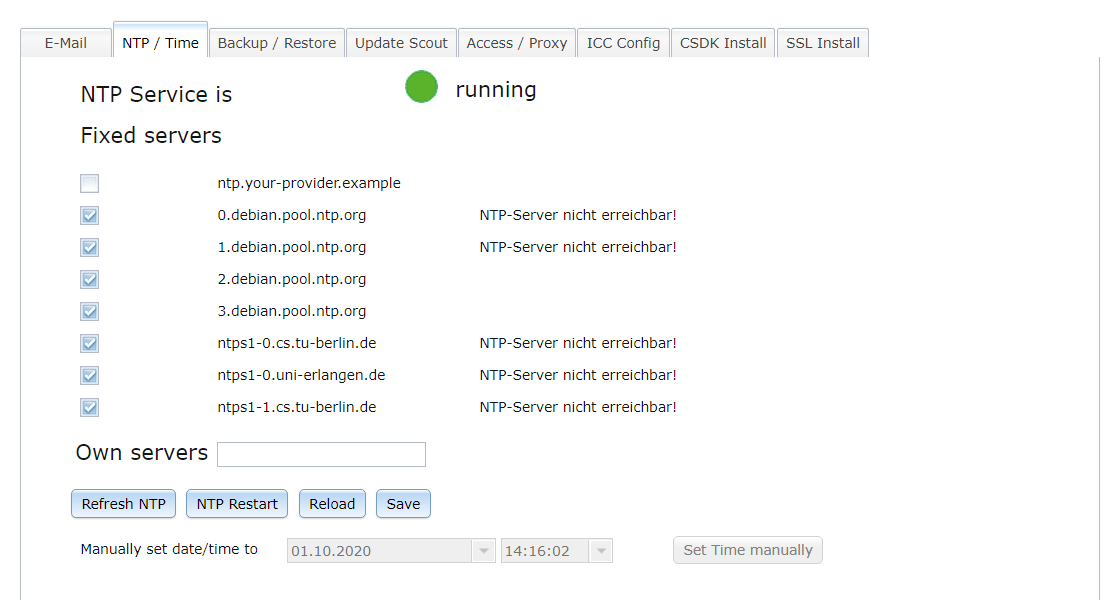Screen dimensions: 1120x600
Task: Click the green NTP running status indicator
Action: click(x=421, y=87)
